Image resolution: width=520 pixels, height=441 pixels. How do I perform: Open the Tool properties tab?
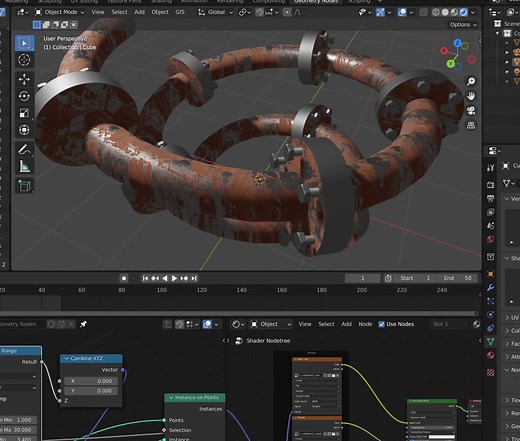pyautogui.click(x=490, y=167)
